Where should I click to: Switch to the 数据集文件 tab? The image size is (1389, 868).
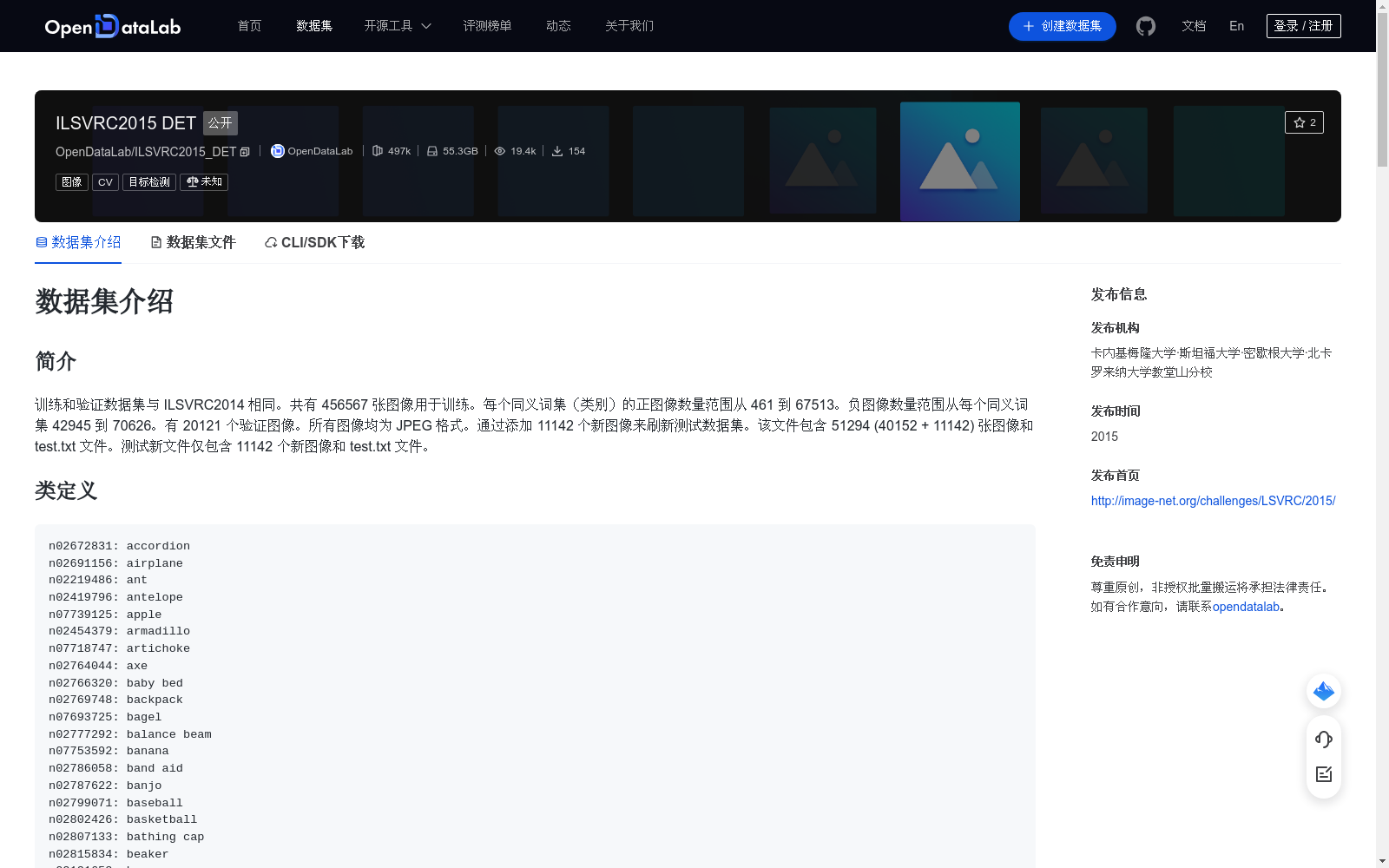pyautogui.click(x=193, y=242)
